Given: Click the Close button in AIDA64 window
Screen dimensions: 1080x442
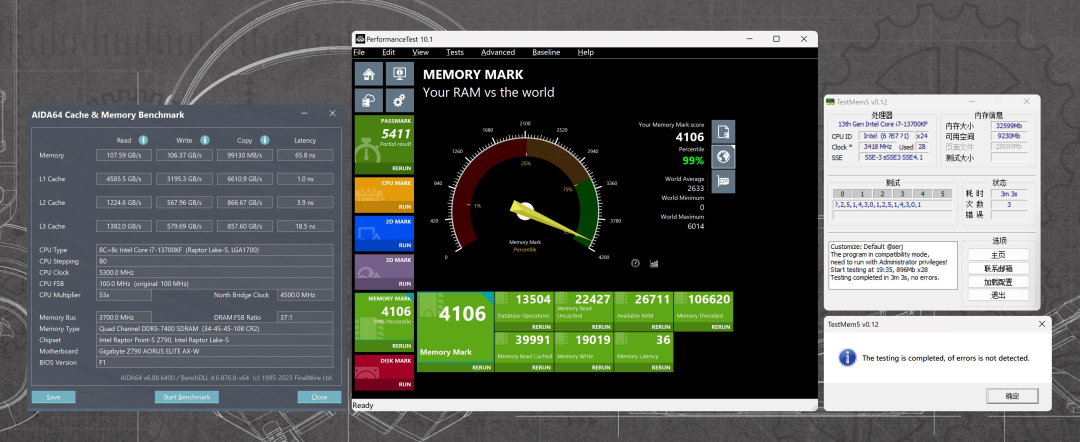Looking at the screenshot, I should pos(319,397).
